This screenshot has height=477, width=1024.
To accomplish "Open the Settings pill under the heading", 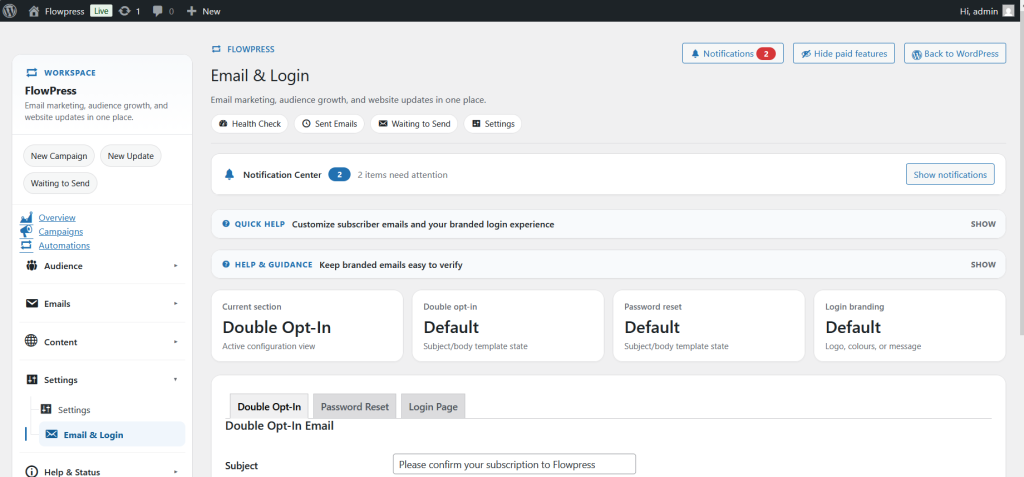I will pyautogui.click(x=492, y=123).
